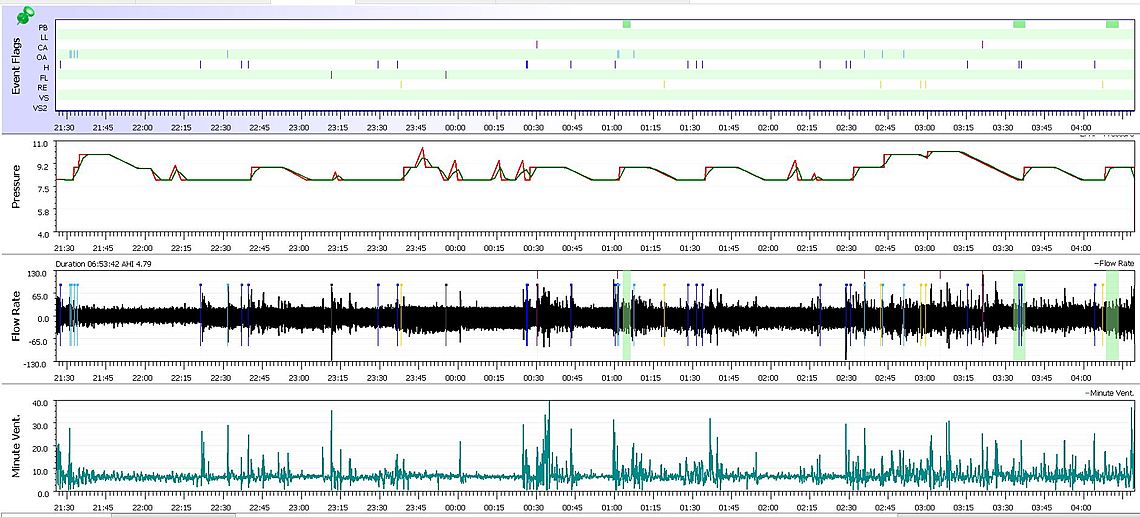Click the green highlighted band near 03:35 in Flow Rate
Screen dimensions: 1140x517
(1019, 315)
